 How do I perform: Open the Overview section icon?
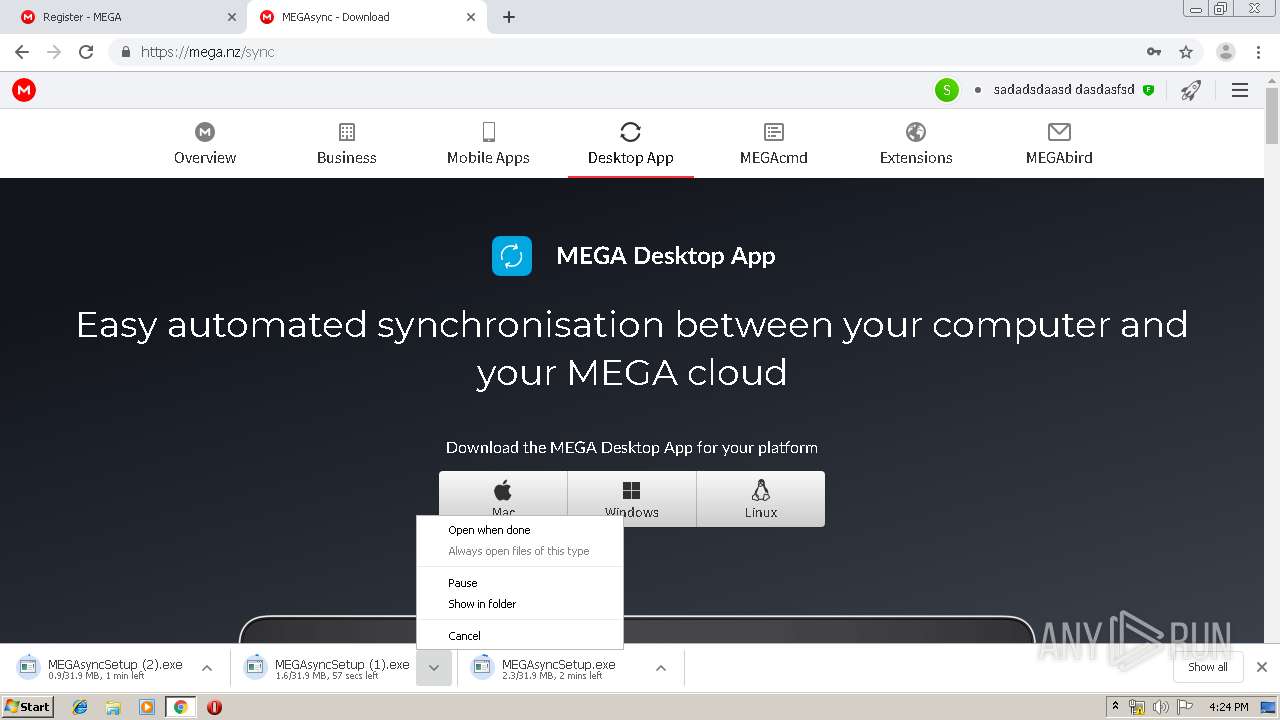205,132
